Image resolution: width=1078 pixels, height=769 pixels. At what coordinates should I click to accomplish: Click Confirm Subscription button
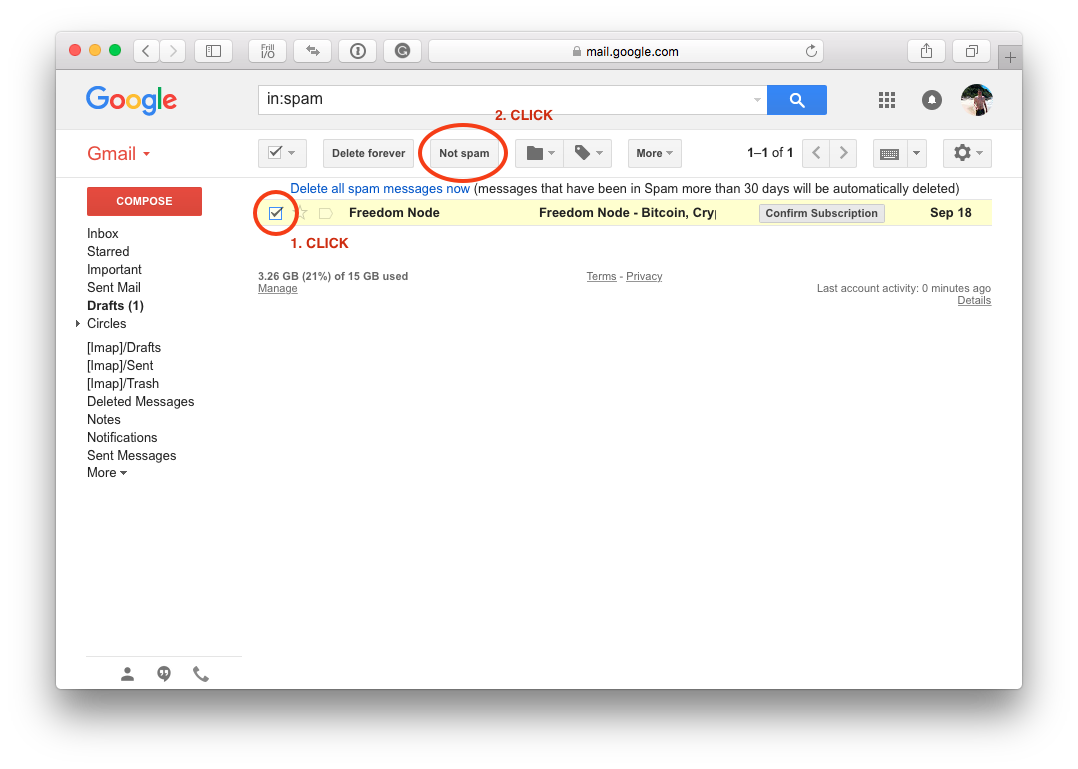pyautogui.click(x=822, y=213)
